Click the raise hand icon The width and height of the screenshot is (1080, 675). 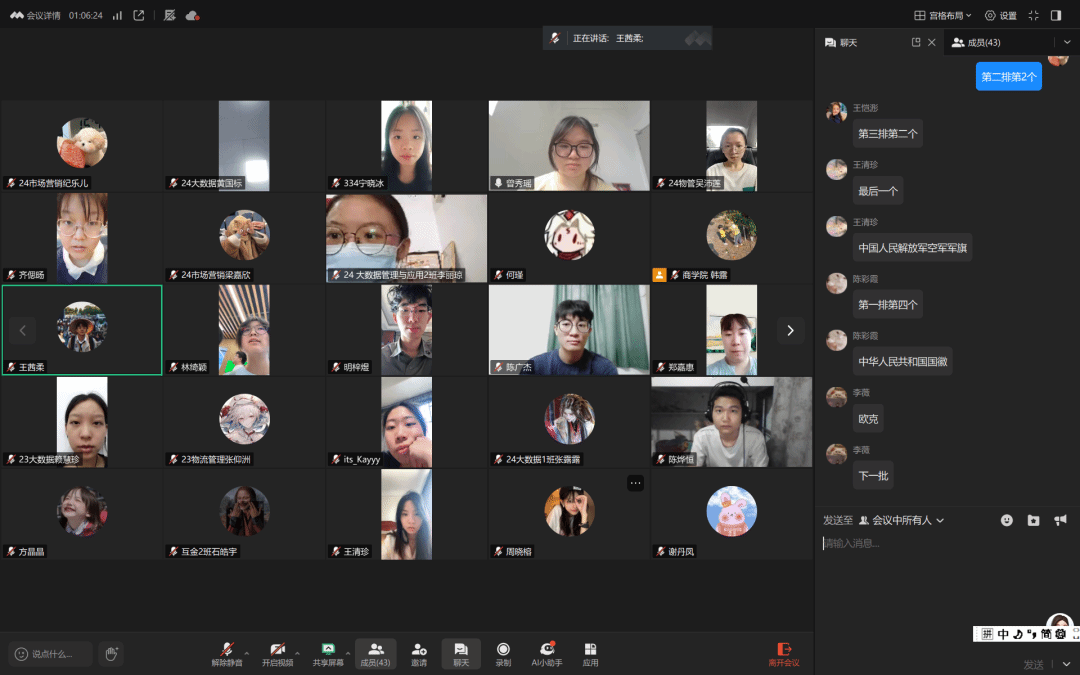point(111,653)
